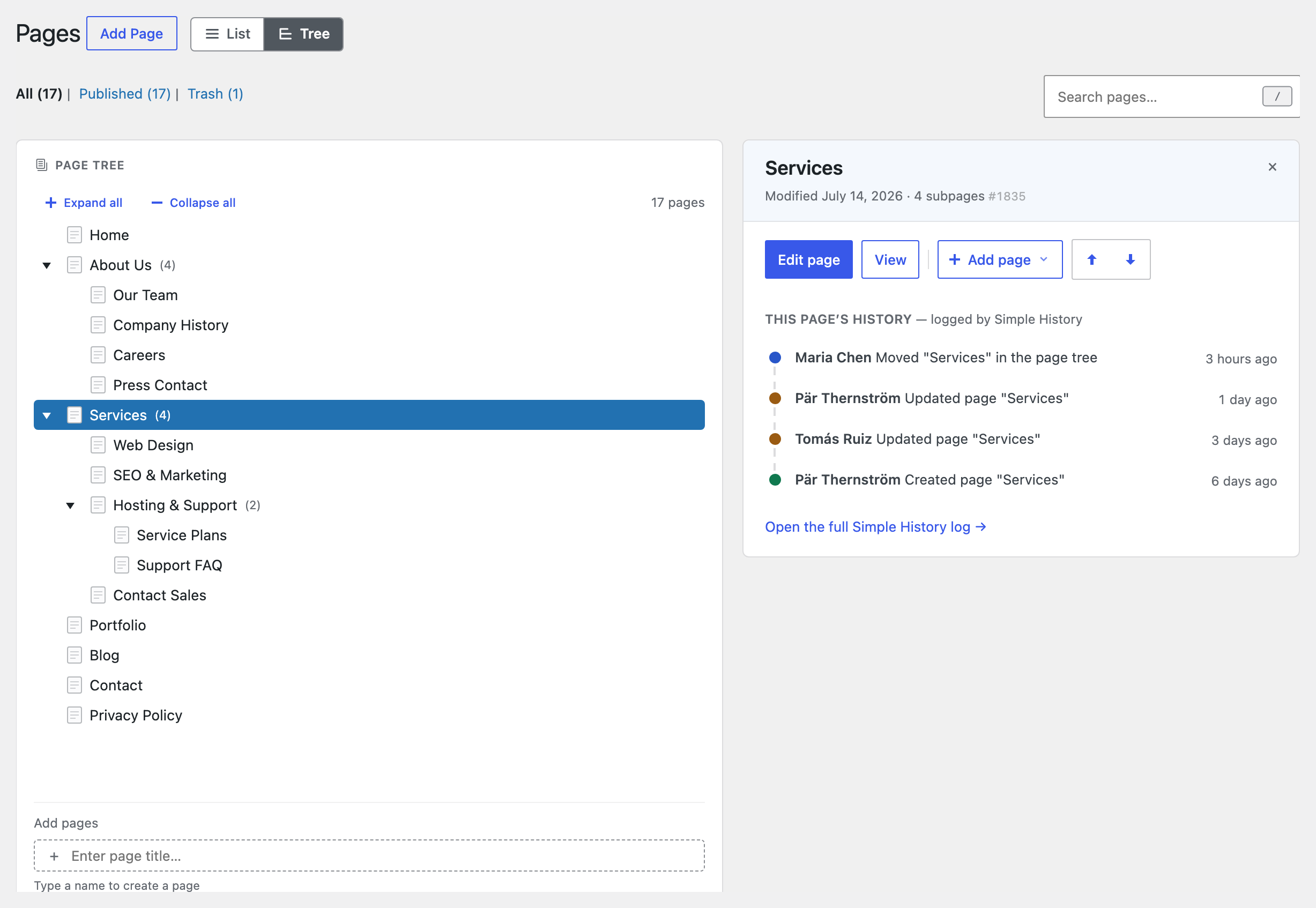Click the '17 pages' count text
Viewport: 1316px width, 908px height.
pyautogui.click(x=678, y=203)
